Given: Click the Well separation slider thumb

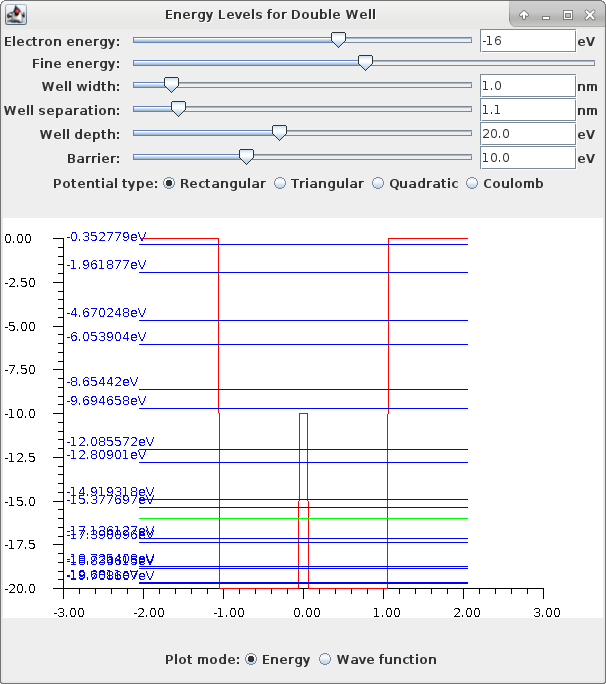Looking at the screenshot, I should coord(178,109).
